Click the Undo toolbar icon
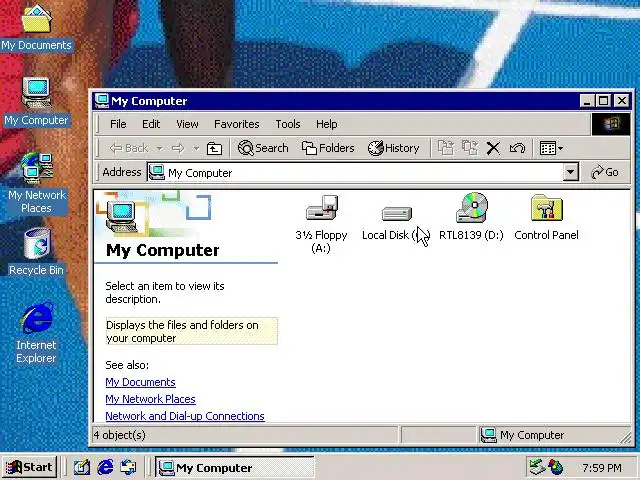Screen dimensions: 640x480 click(517, 148)
